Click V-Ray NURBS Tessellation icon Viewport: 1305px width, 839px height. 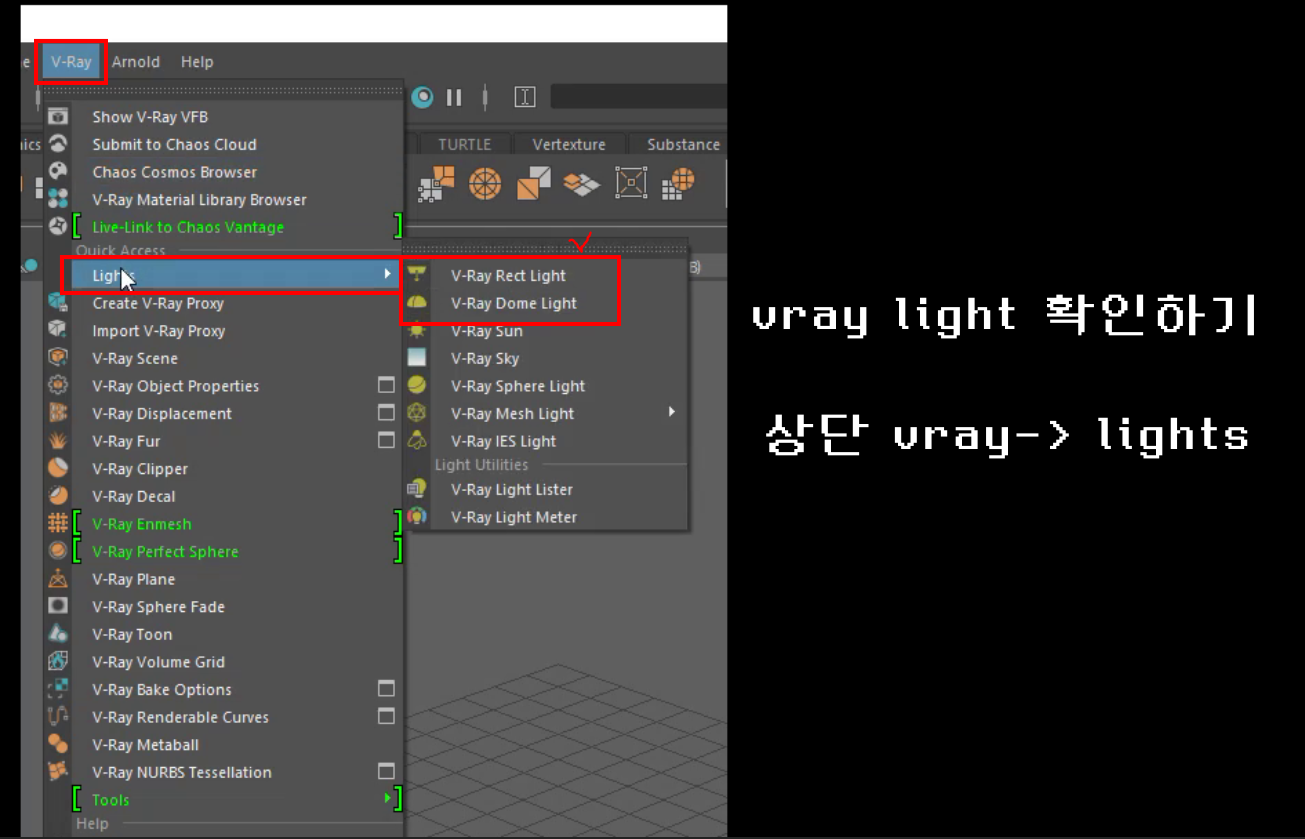click(x=58, y=772)
